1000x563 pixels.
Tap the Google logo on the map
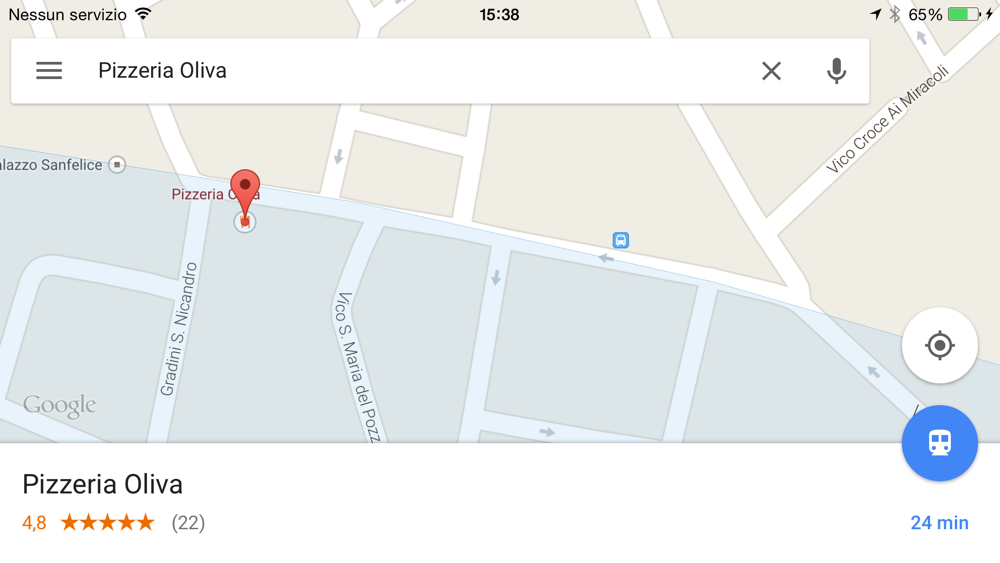pos(59,406)
